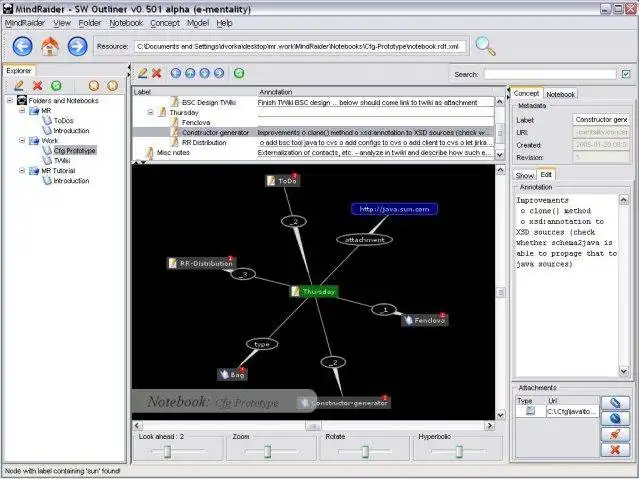Click the blue forward arrow navigation icon
The image size is (639, 479).
tap(77, 46)
